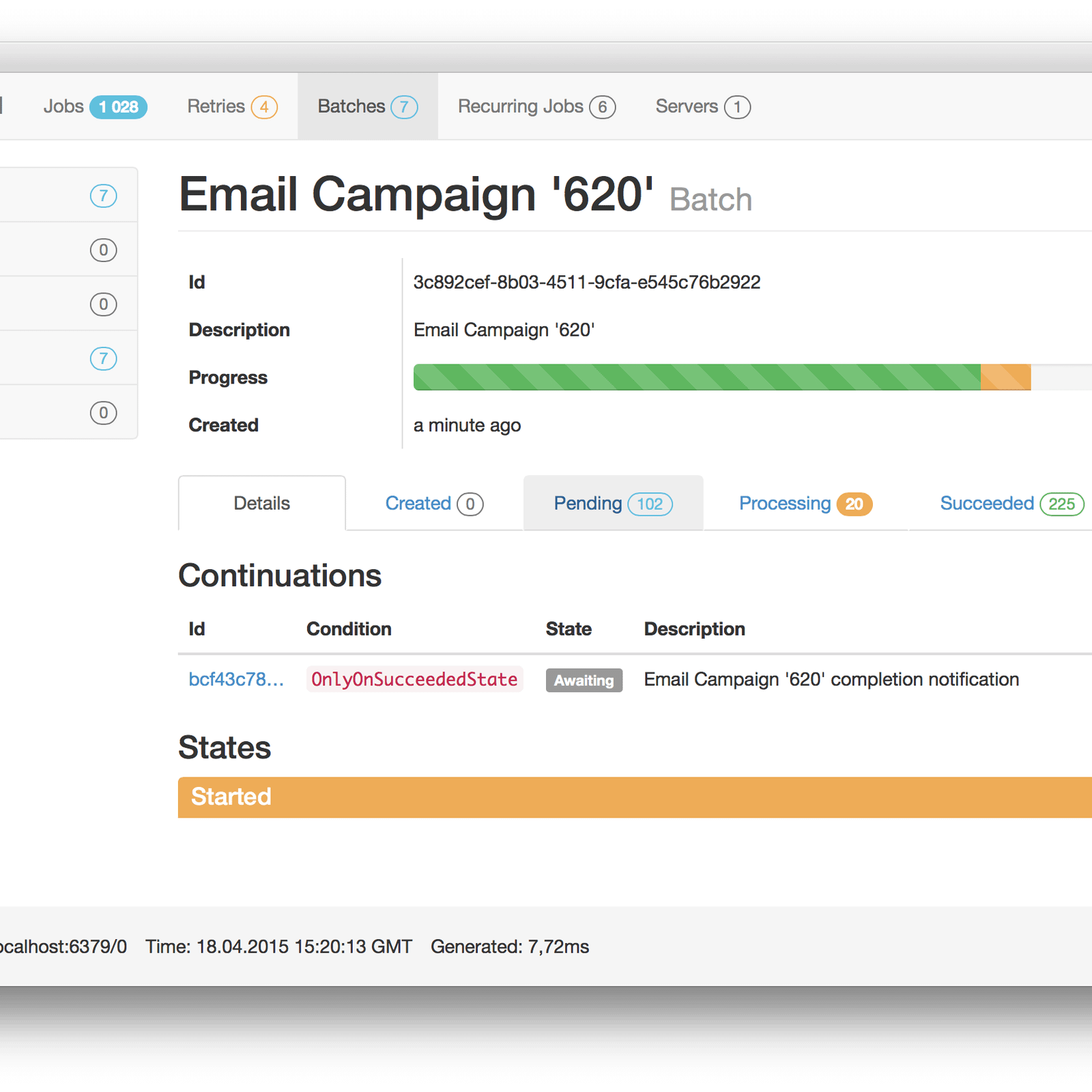Screen dimensions: 1092x1092
Task: Open the Processing jobs tab
Action: tap(805, 504)
